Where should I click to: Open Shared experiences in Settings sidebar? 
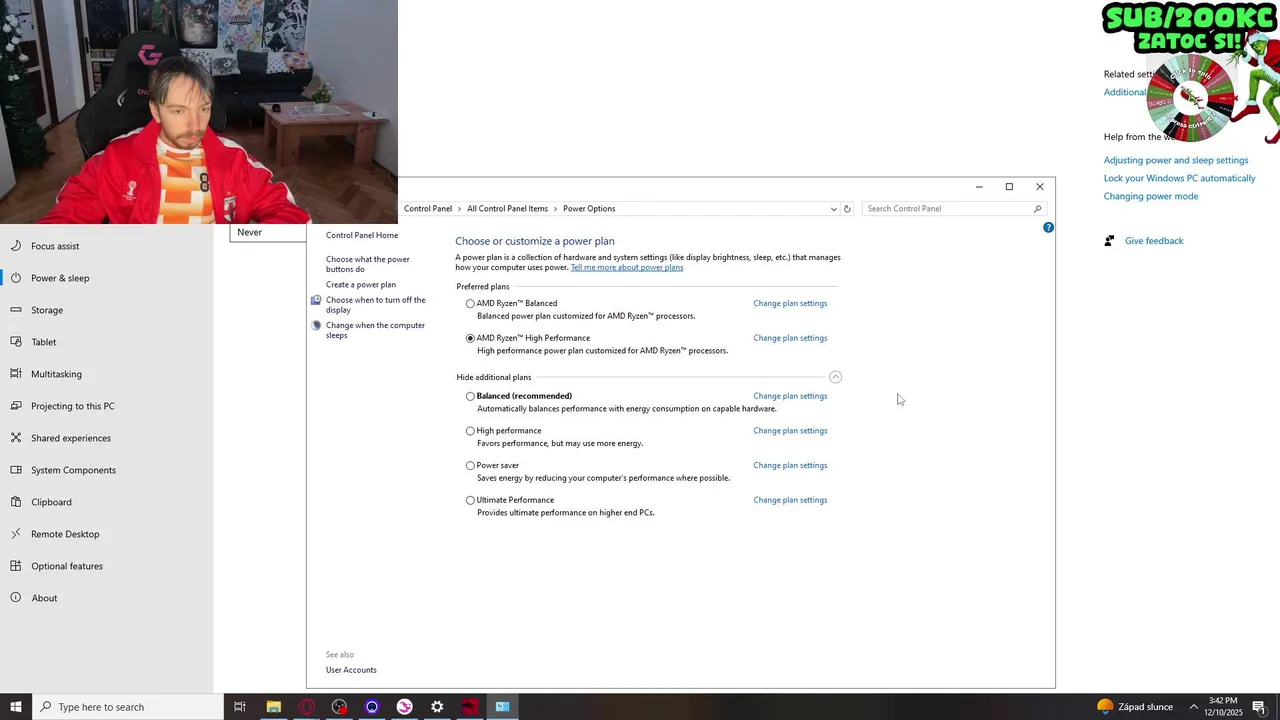pos(106,438)
